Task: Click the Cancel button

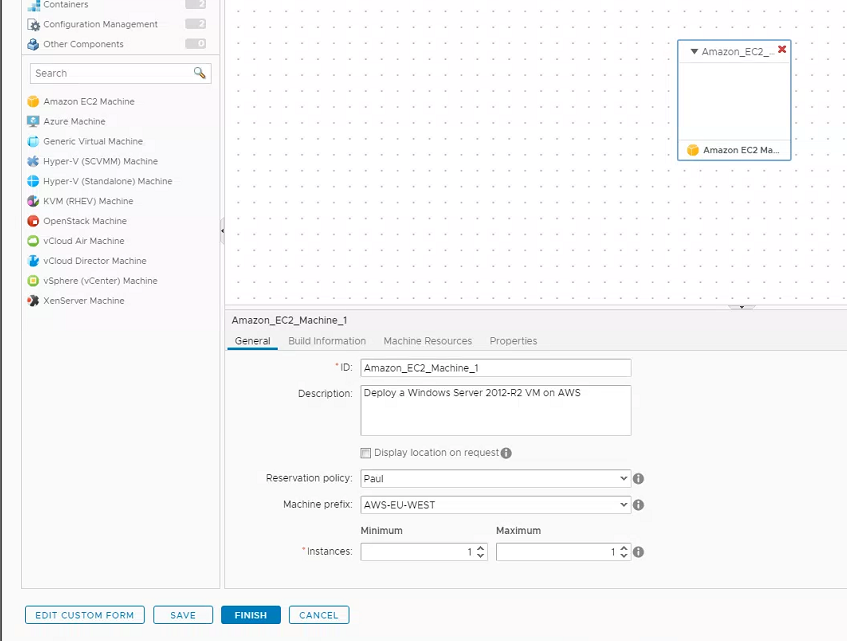Action: click(x=319, y=615)
